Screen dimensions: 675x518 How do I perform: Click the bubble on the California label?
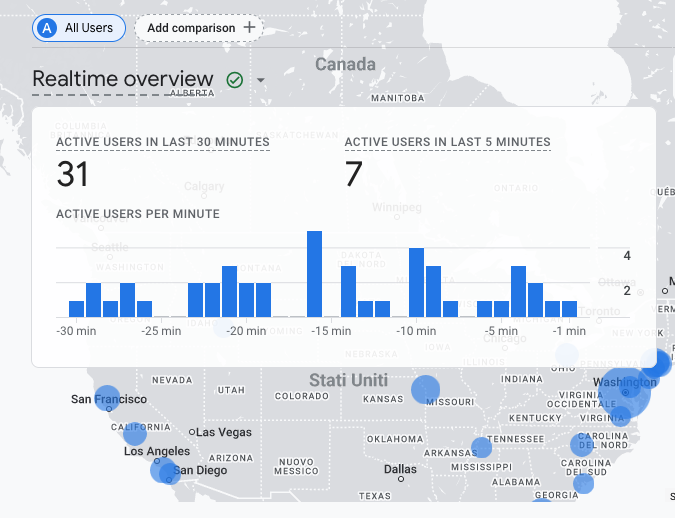pyautogui.click(x=135, y=433)
